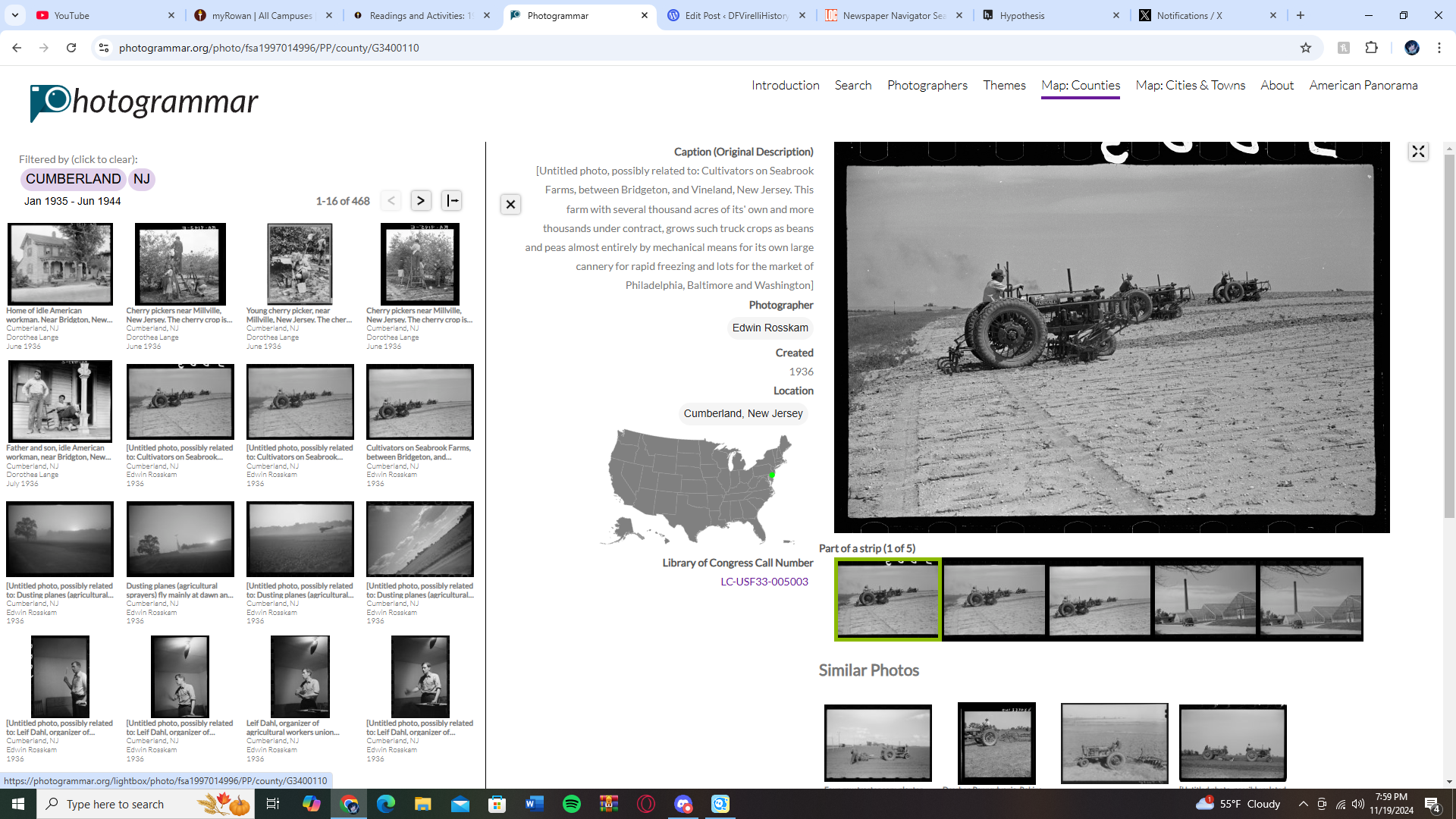Viewport: 1456px width, 819px height.
Task: Open Chrome three-dot menu
Action: point(1439,48)
